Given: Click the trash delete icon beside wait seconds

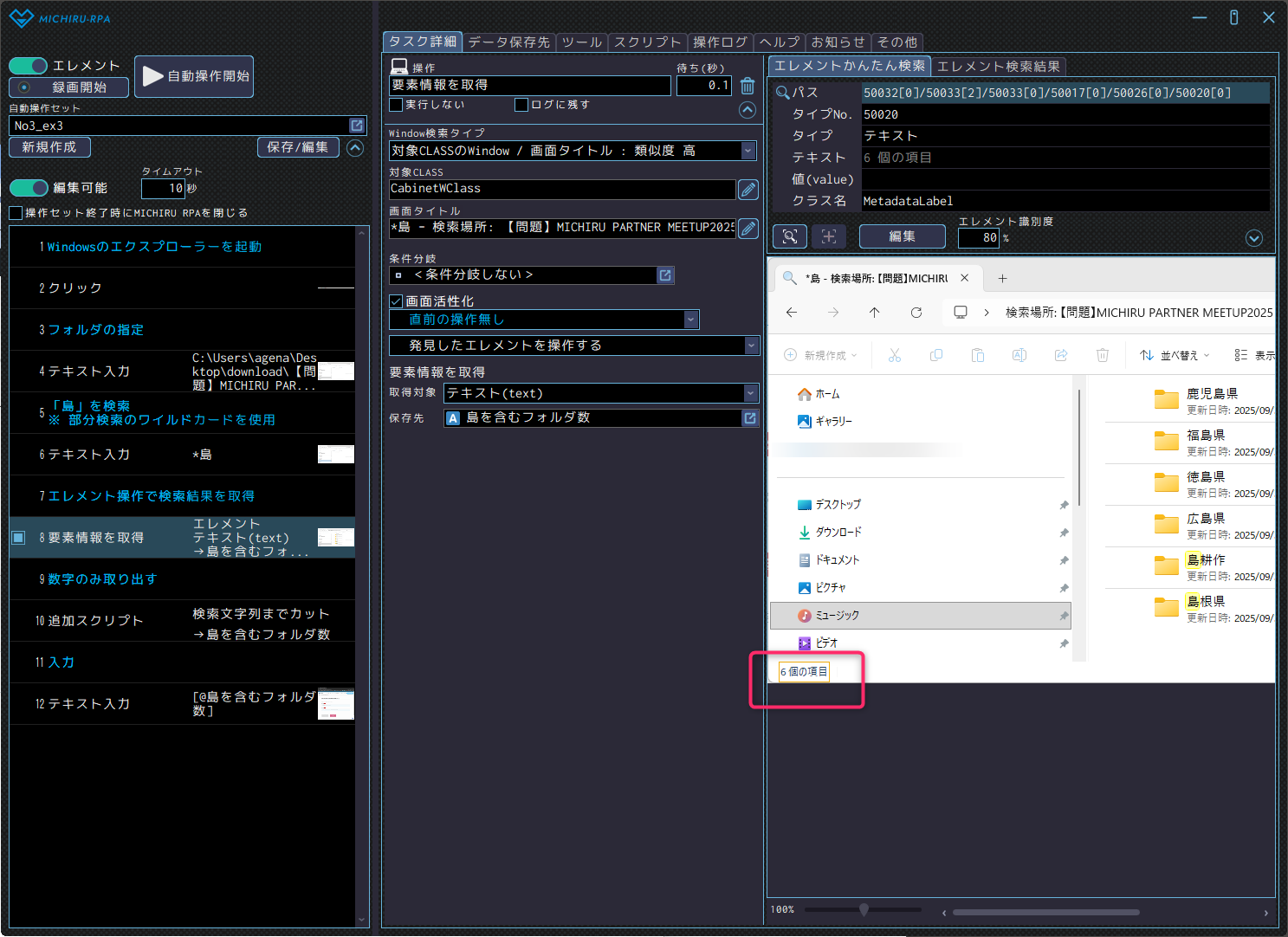Looking at the screenshot, I should [x=748, y=86].
